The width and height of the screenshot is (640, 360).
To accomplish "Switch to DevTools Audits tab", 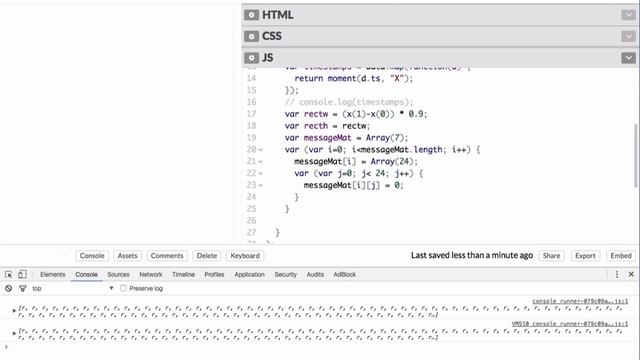I will point(315,274).
